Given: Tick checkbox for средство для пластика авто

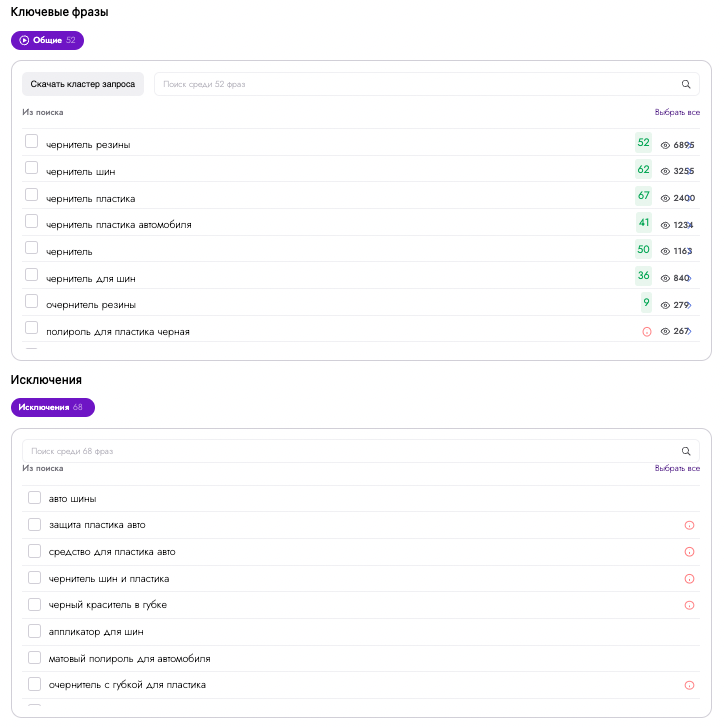Looking at the screenshot, I should (34, 551).
